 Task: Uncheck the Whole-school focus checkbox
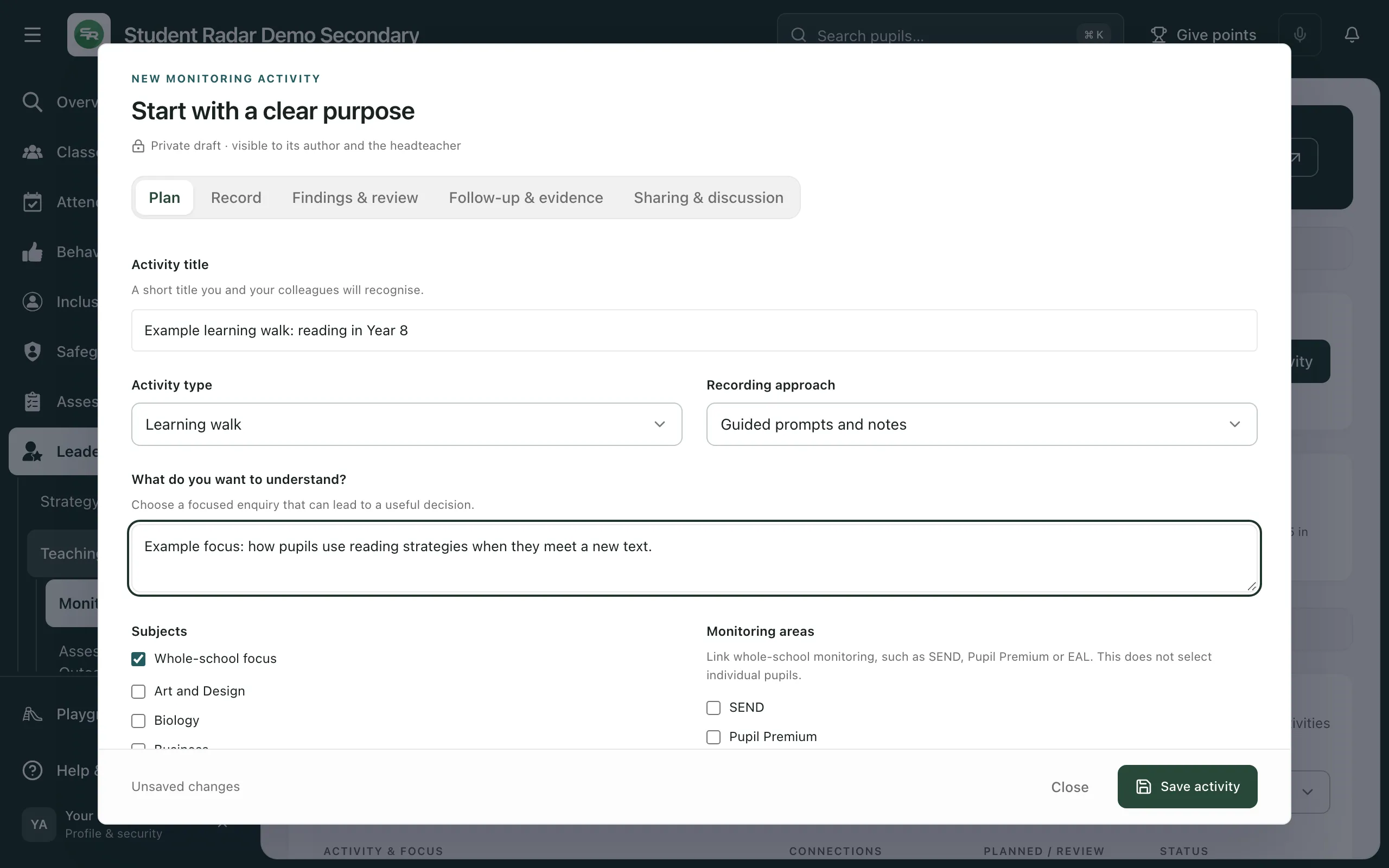point(138,659)
